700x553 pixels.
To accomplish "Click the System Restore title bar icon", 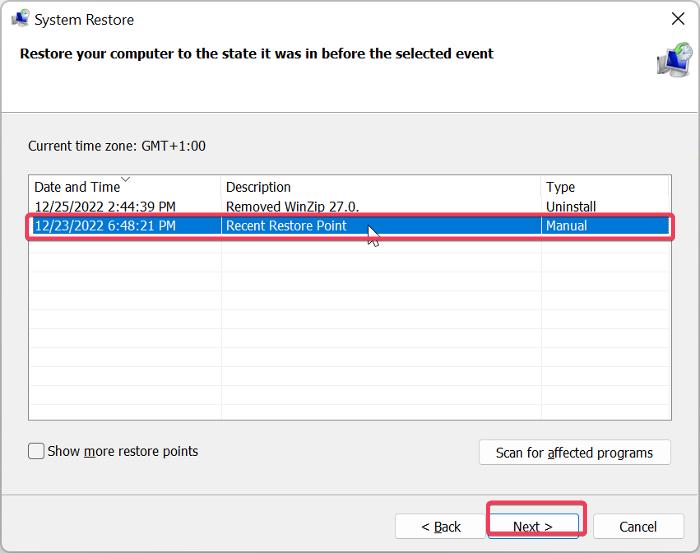I will (x=19, y=19).
